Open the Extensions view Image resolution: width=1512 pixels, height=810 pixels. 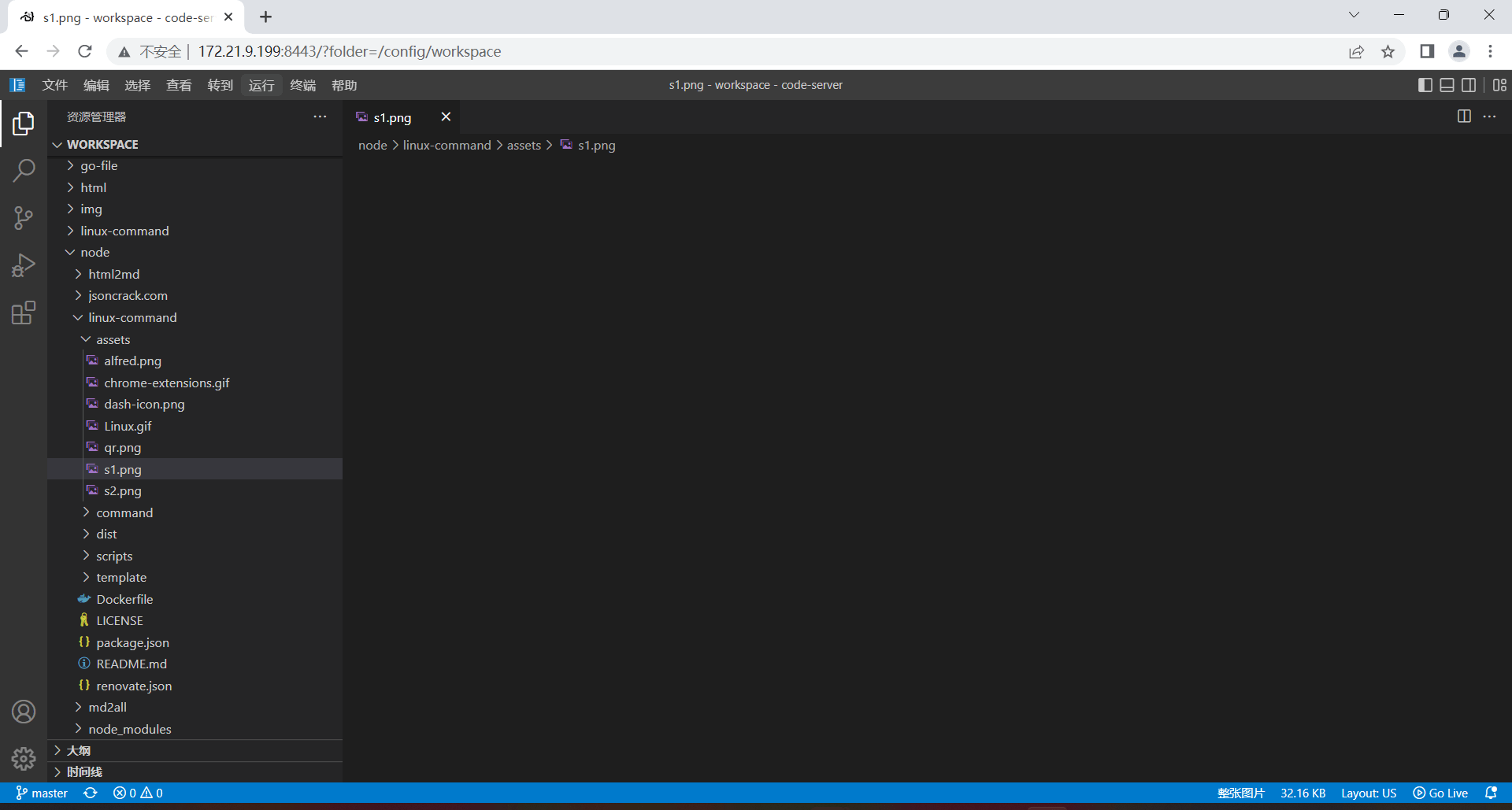[24, 313]
